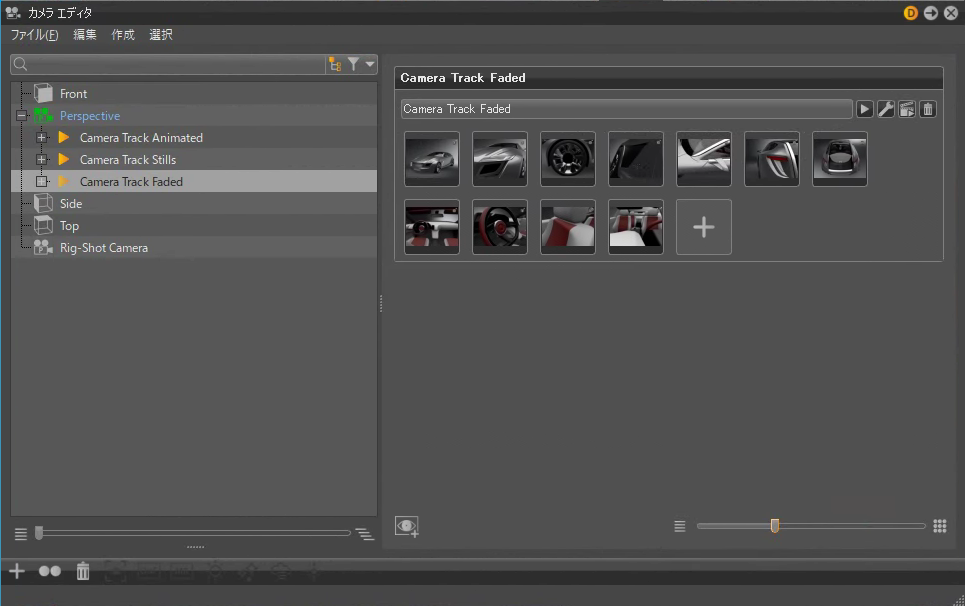
Task: Open the 編集 menu
Action: click(85, 34)
